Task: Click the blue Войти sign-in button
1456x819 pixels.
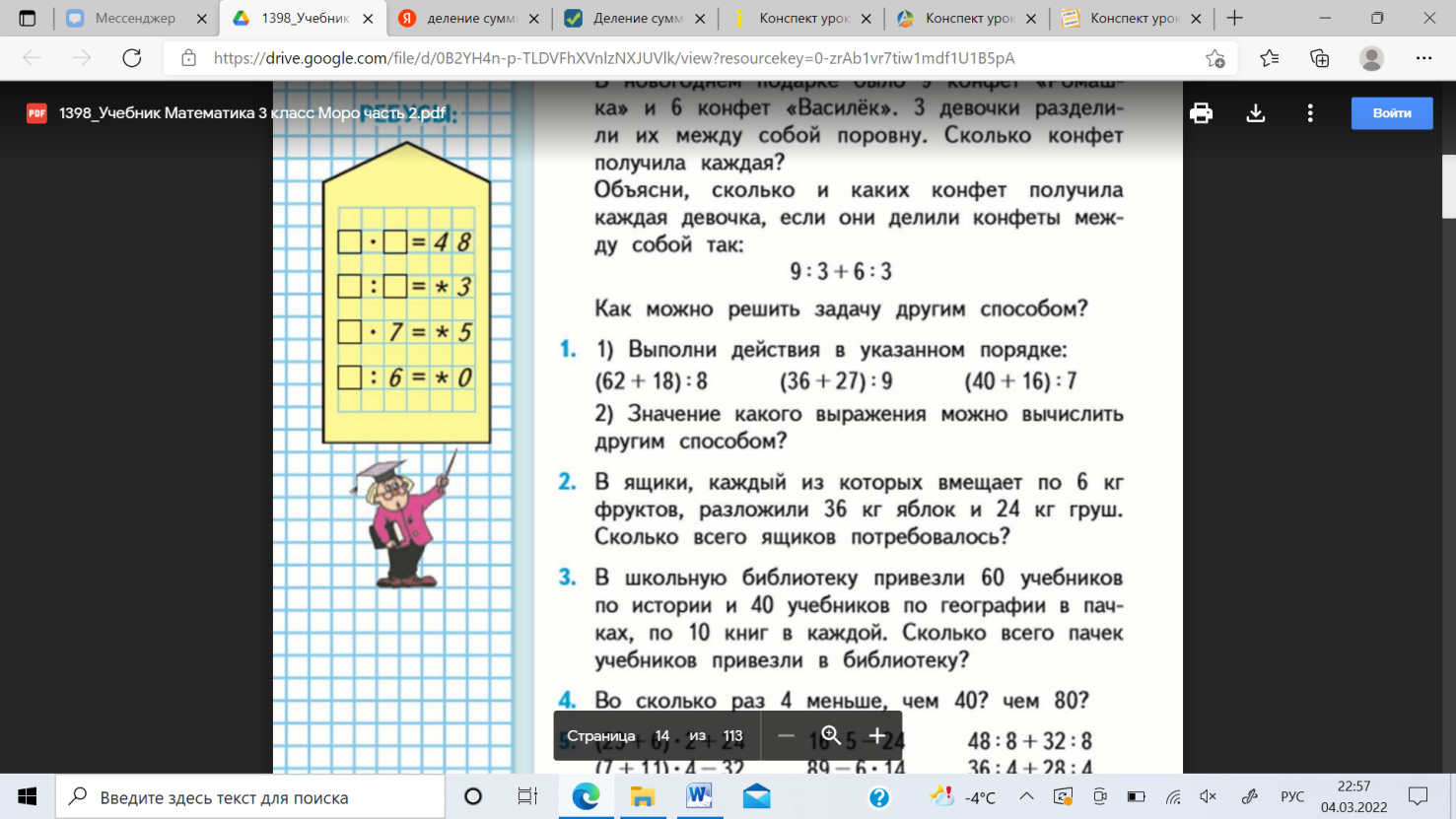Action: point(1391,113)
